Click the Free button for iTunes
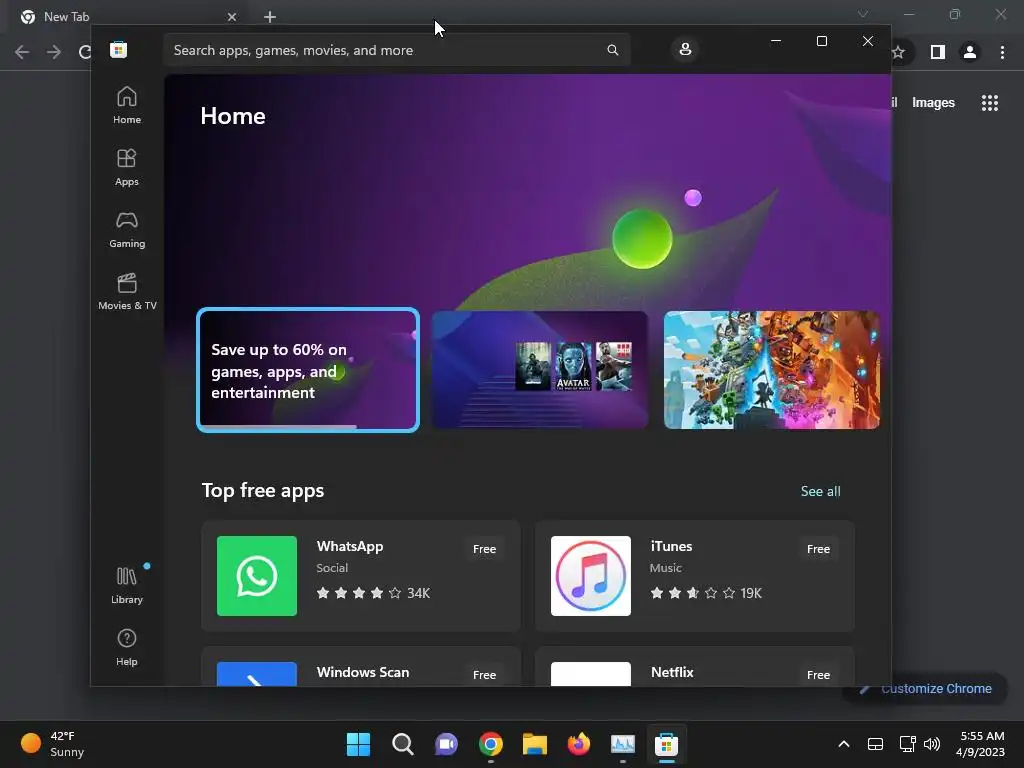The image size is (1024, 768). (818, 549)
